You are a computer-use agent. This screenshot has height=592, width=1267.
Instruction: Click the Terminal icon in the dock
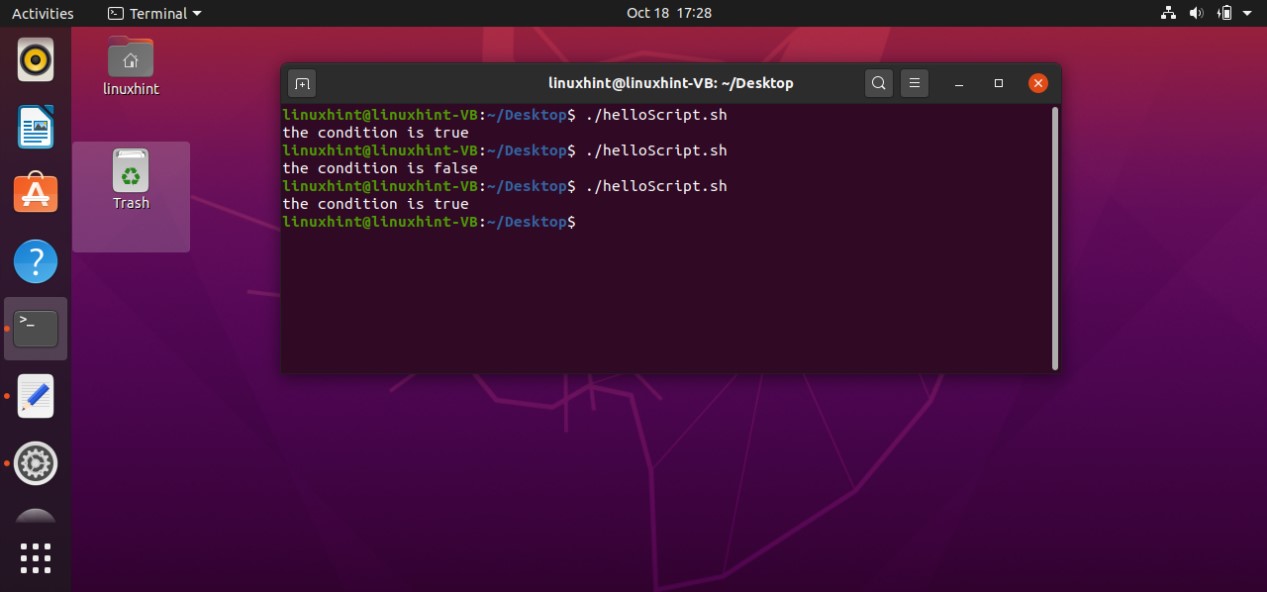pyautogui.click(x=35, y=328)
